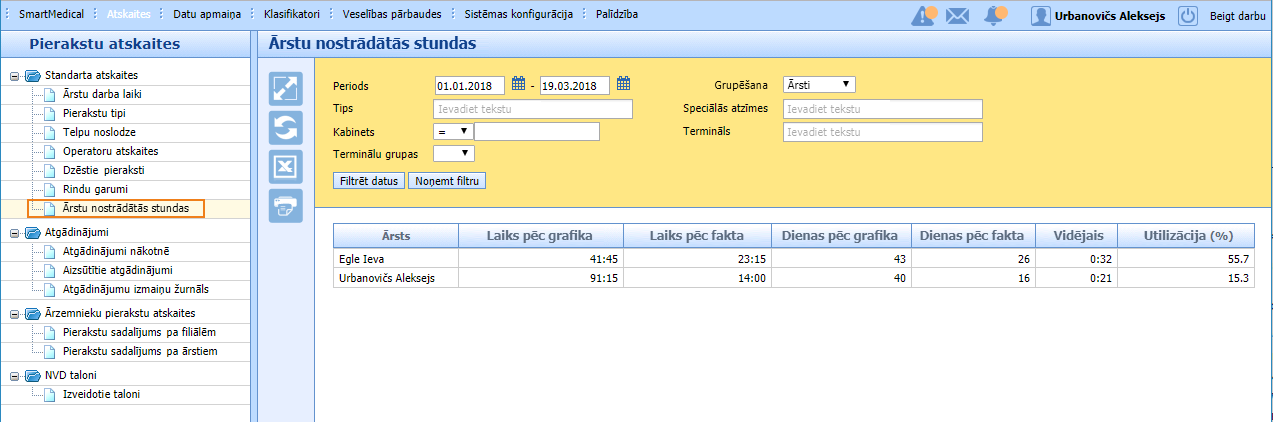Open calendar picker for period end date
The image size is (1273, 422).
623,84
